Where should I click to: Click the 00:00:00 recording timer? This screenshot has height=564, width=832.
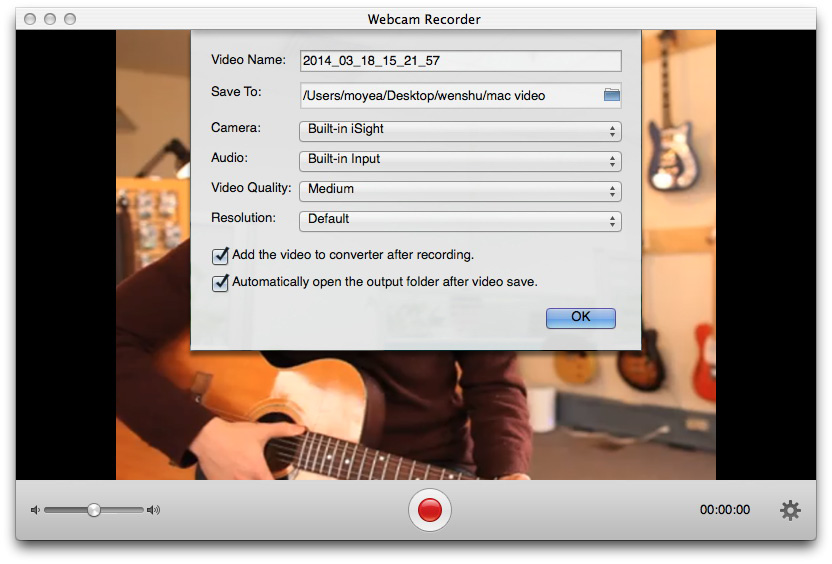[x=724, y=510]
